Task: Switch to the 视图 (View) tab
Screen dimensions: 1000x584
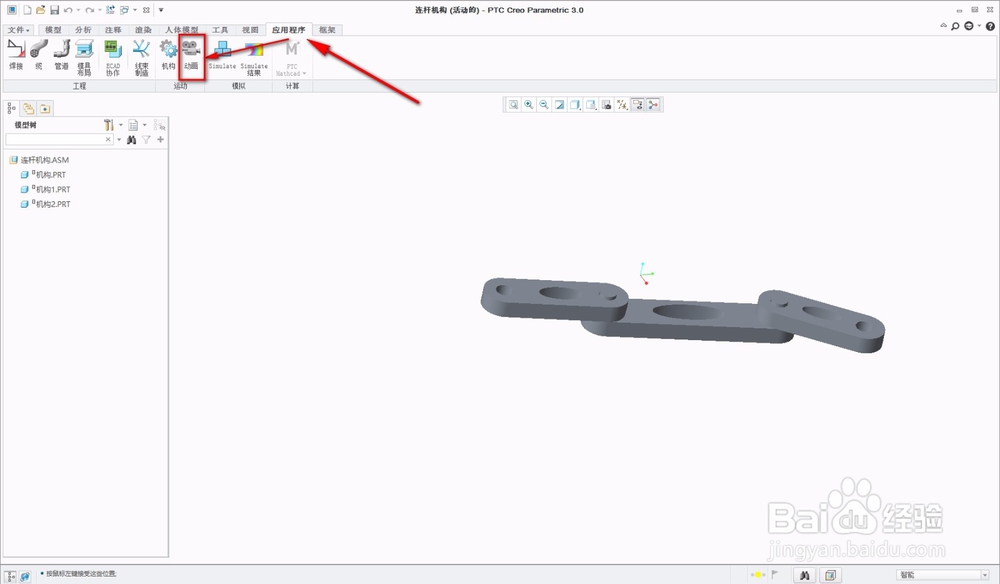Action: 250,30
